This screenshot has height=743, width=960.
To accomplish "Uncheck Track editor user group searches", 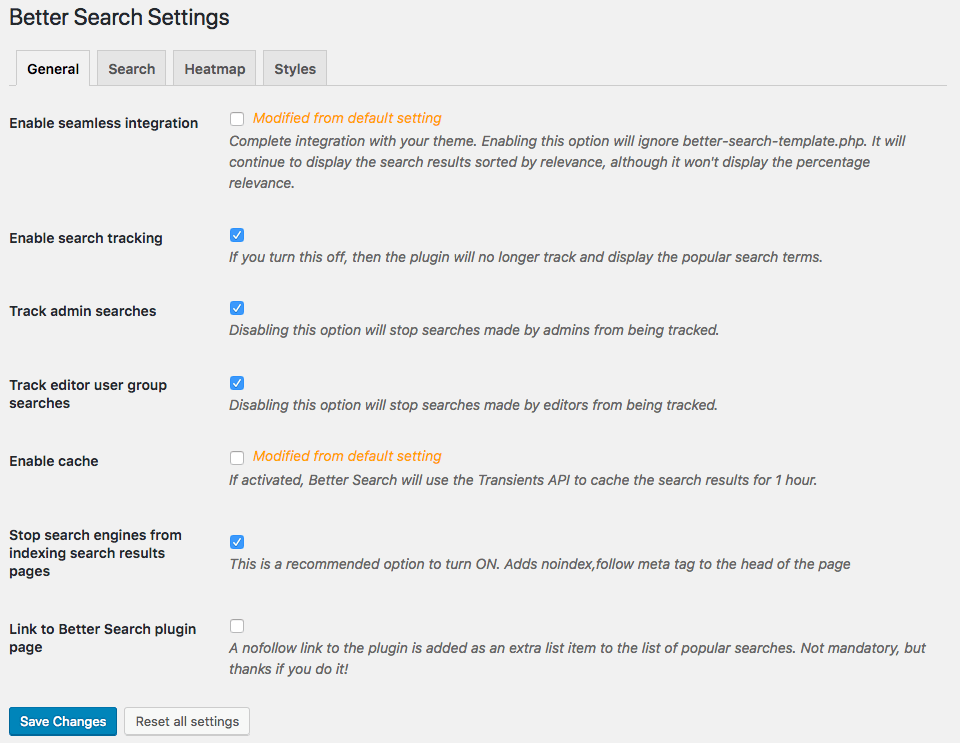I will tap(237, 383).
